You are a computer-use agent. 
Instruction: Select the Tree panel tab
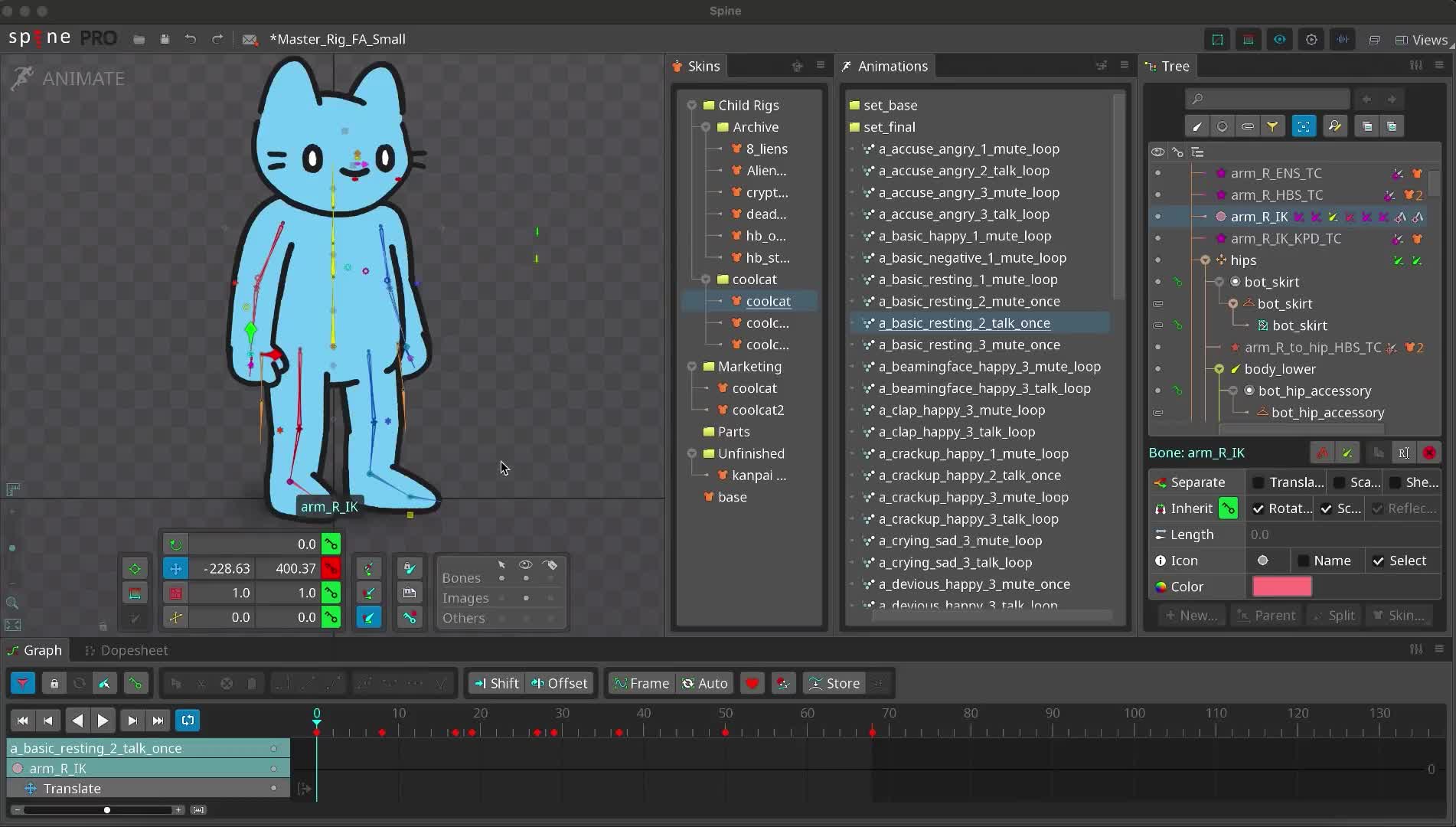click(1167, 67)
